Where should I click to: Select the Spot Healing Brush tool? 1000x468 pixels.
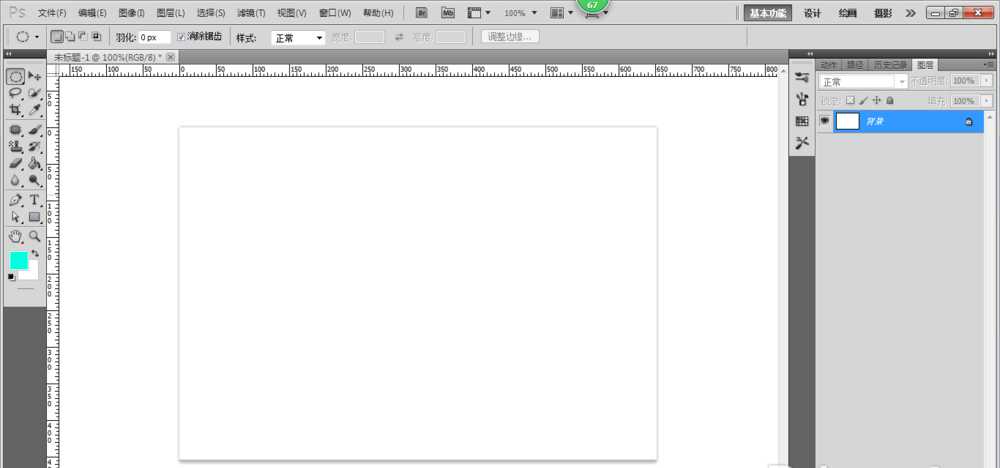pyautogui.click(x=16, y=130)
